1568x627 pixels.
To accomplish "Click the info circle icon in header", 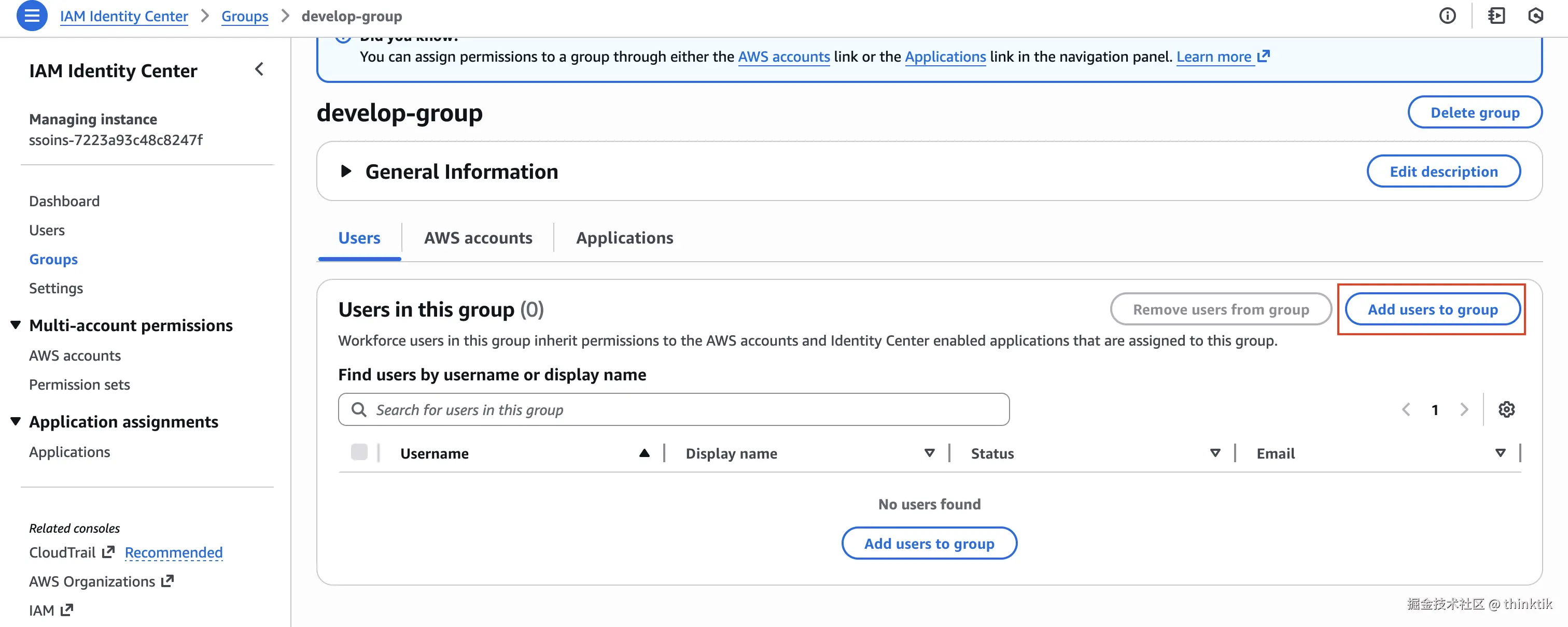I will click(x=1447, y=16).
